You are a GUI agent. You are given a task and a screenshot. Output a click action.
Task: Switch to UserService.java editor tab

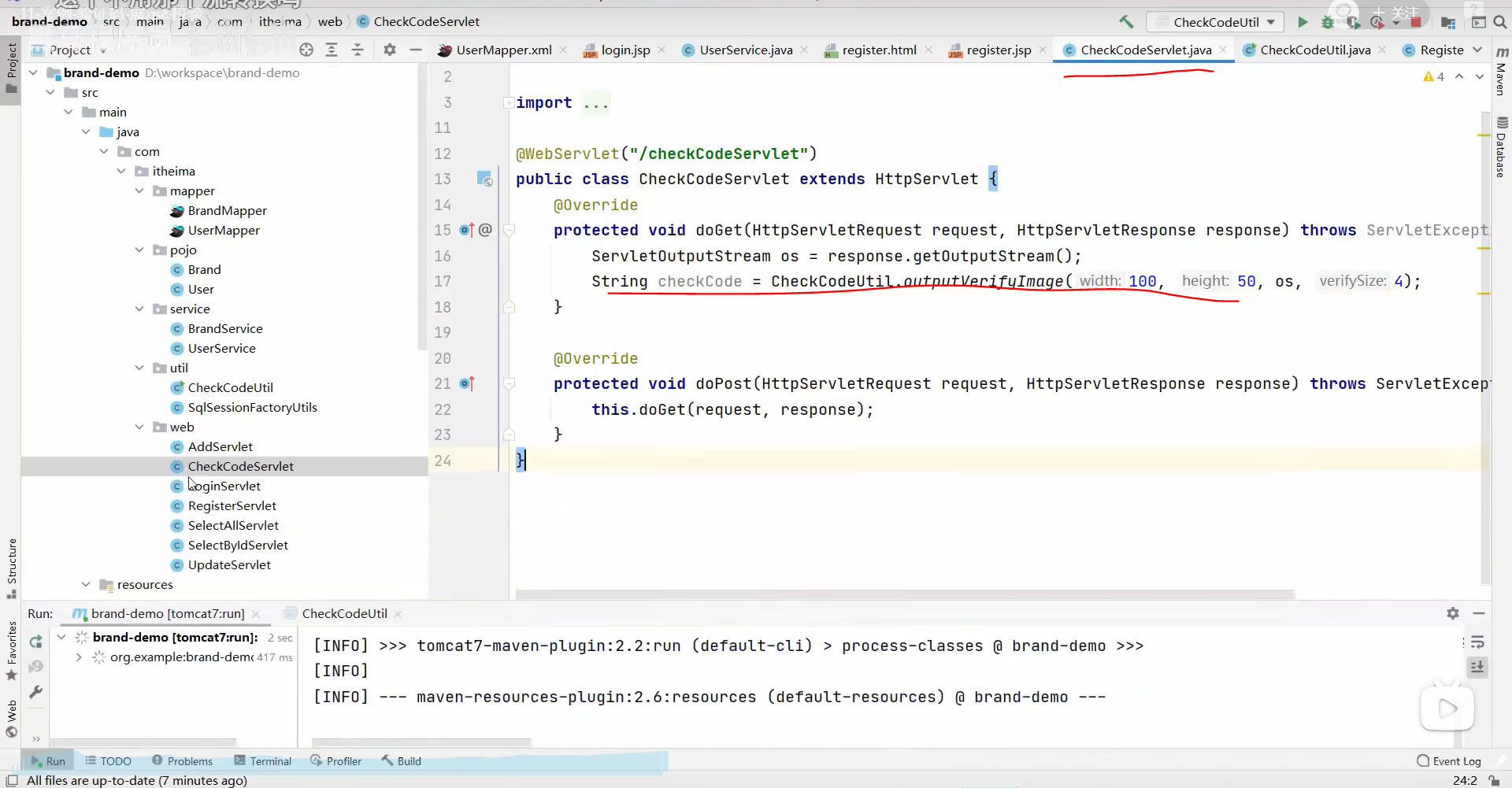click(x=746, y=50)
